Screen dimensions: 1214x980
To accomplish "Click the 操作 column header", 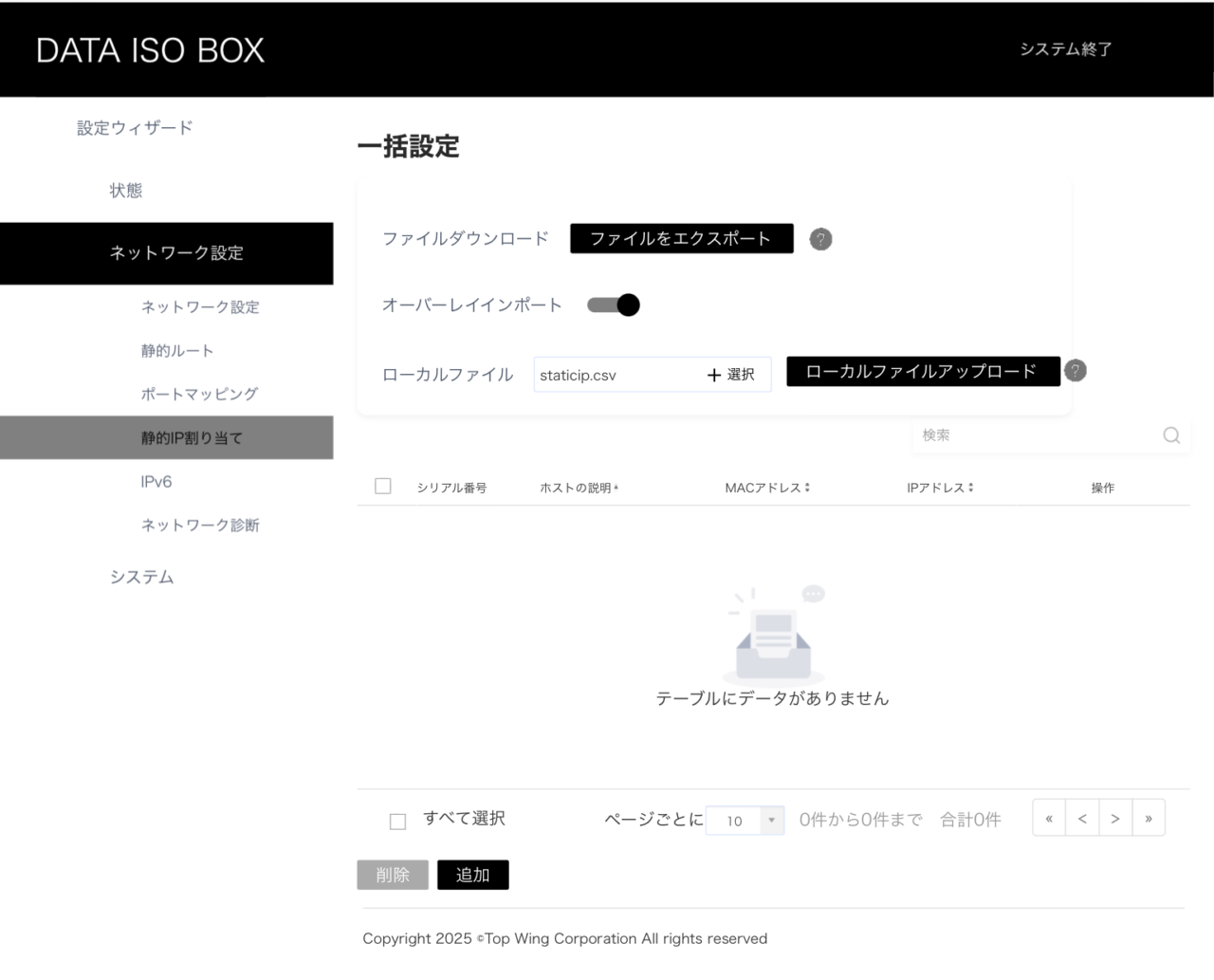I will tap(1103, 488).
